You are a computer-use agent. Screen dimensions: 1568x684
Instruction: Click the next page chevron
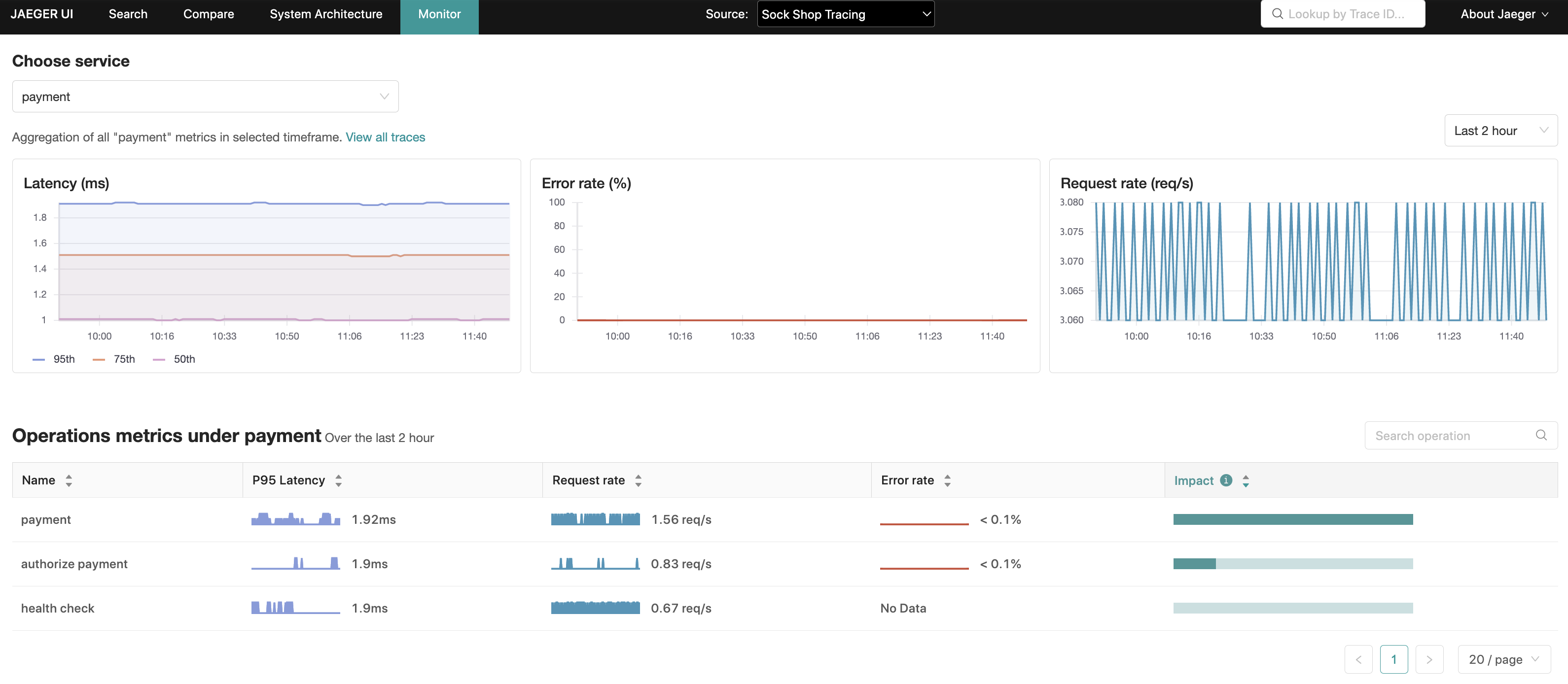coord(1430,659)
